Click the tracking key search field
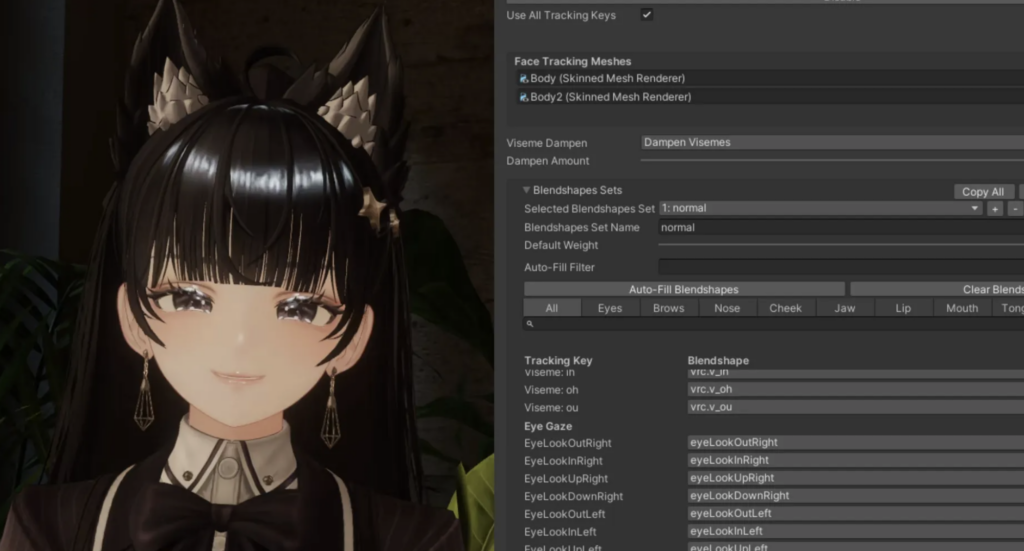The height and width of the screenshot is (551, 1024). coord(773,324)
